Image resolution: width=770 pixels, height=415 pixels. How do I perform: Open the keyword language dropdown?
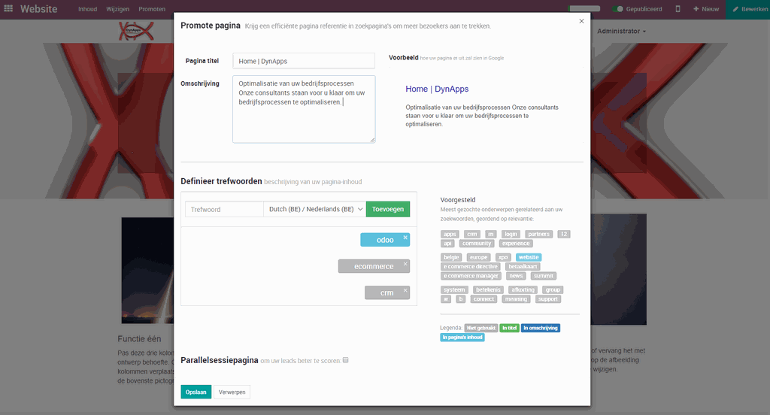315,209
